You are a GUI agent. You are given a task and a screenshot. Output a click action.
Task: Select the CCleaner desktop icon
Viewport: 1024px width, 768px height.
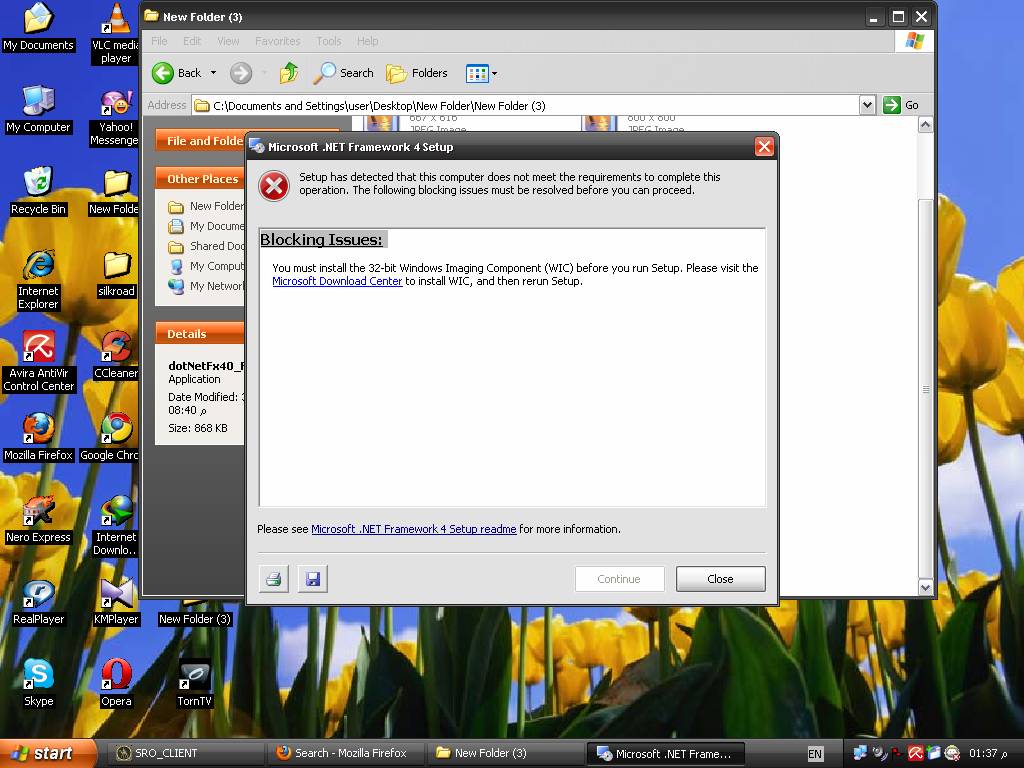click(x=116, y=355)
